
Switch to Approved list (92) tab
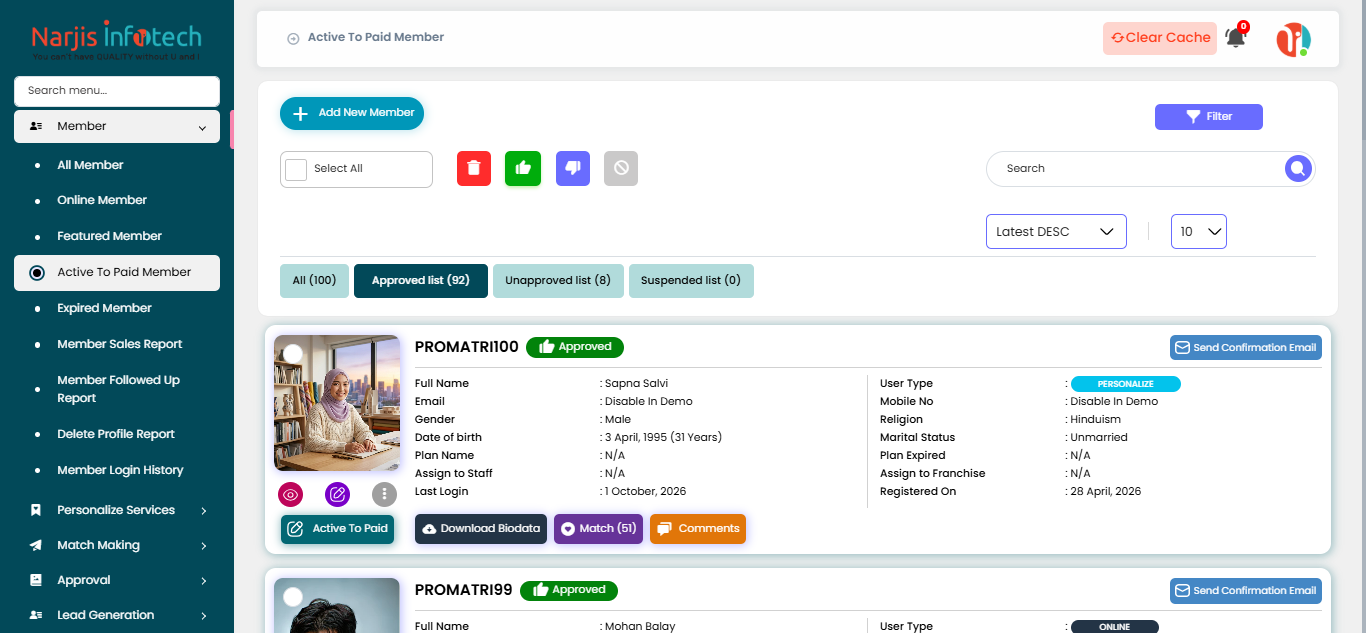pos(421,281)
